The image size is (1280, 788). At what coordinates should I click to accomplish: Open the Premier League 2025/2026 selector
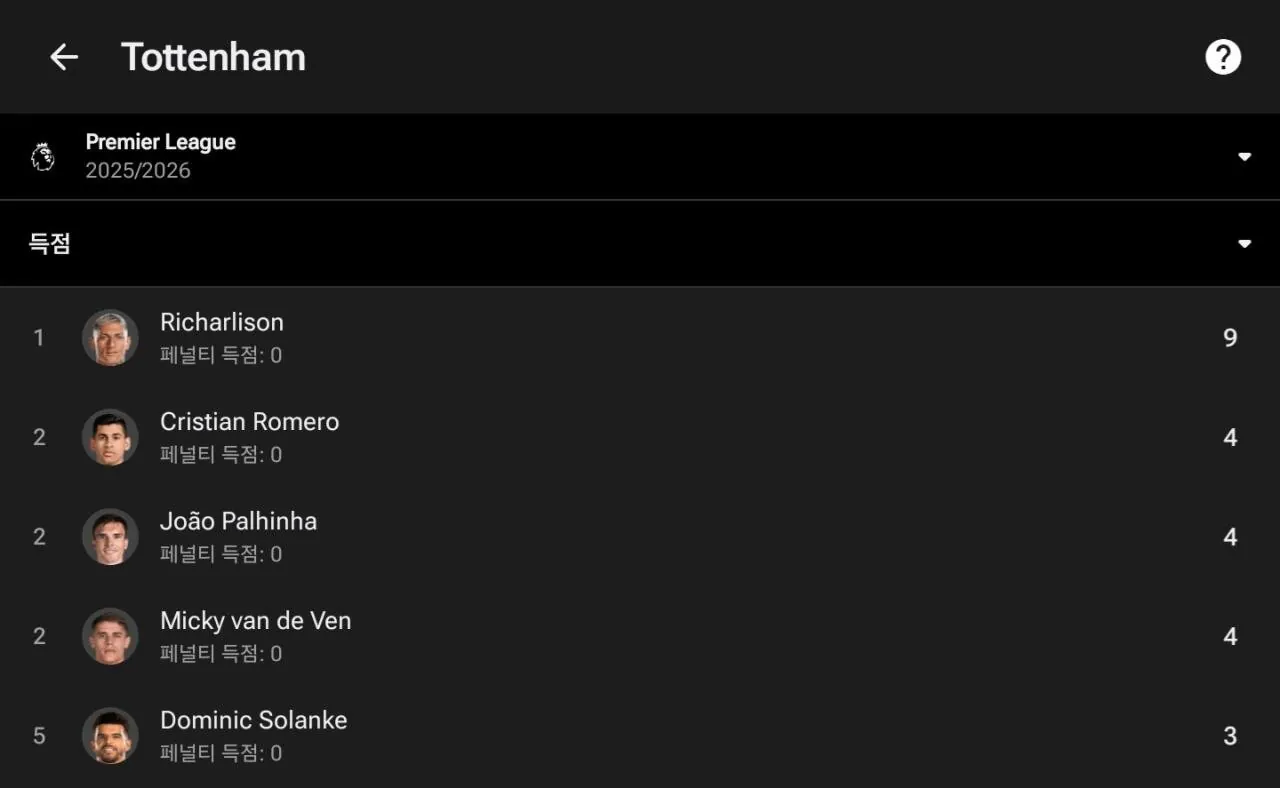point(160,156)
